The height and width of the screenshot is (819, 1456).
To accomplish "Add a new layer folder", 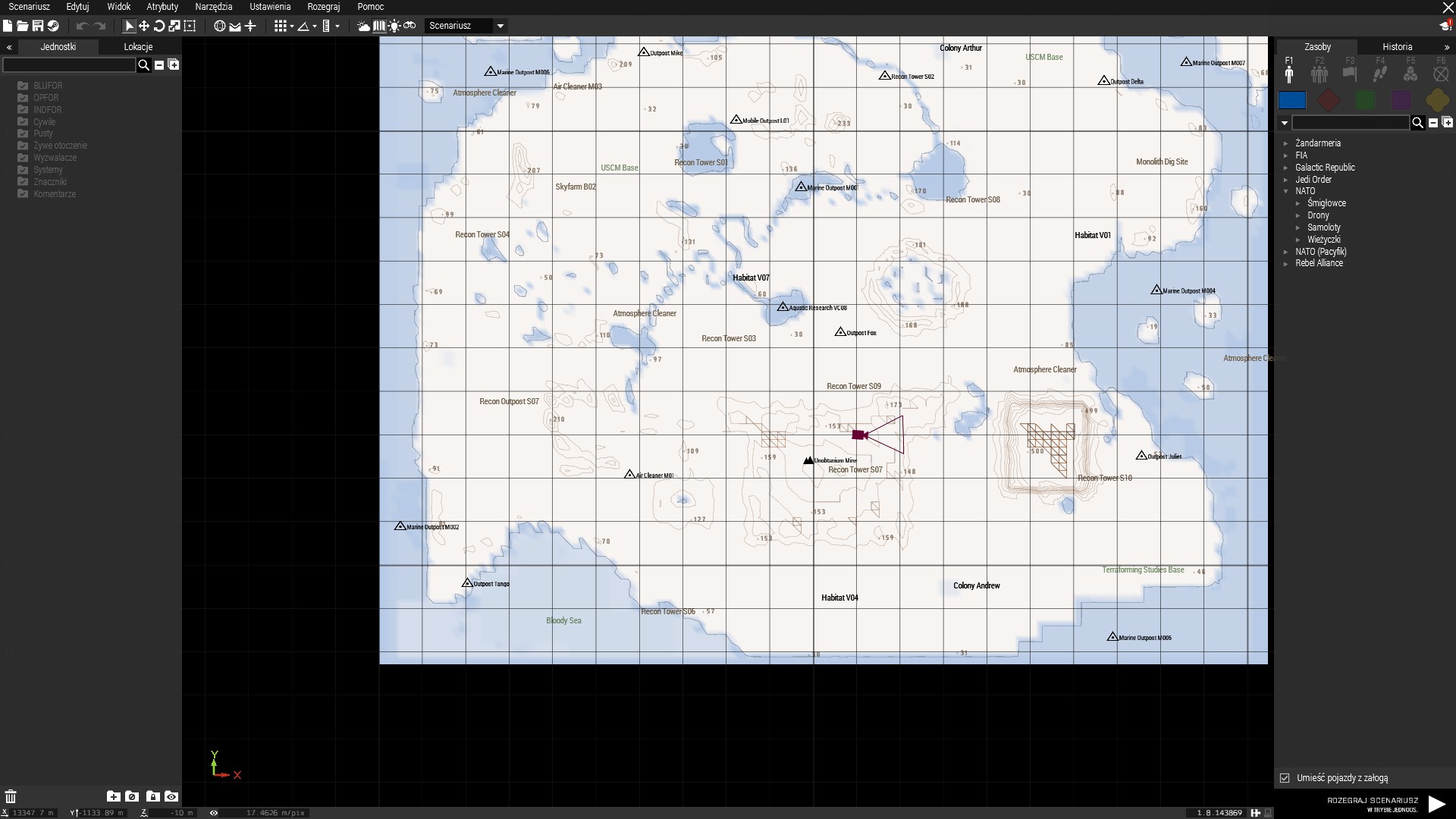I will click(x=113, y=796).
